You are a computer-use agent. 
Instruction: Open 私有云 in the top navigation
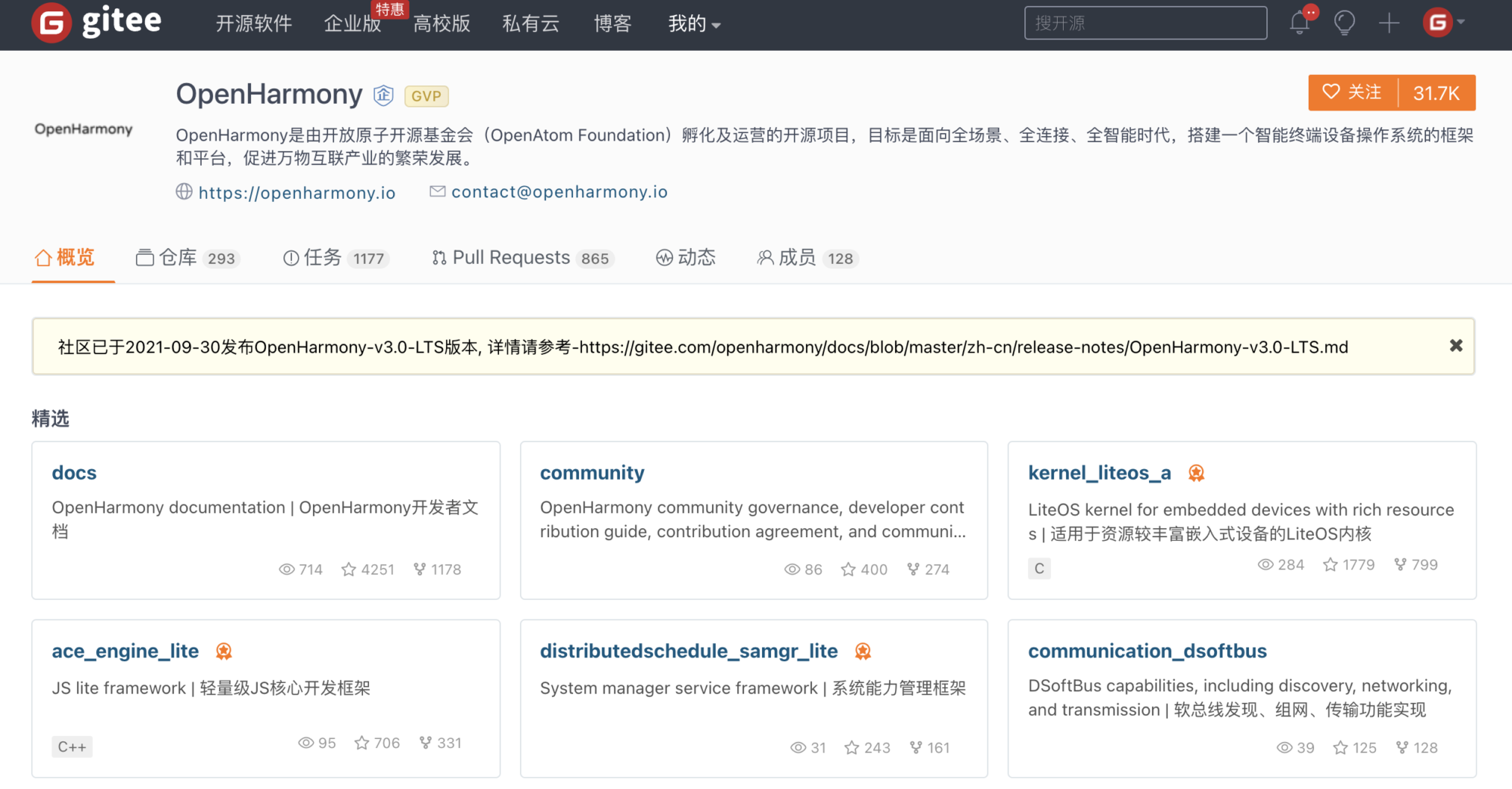coord(531,24)
